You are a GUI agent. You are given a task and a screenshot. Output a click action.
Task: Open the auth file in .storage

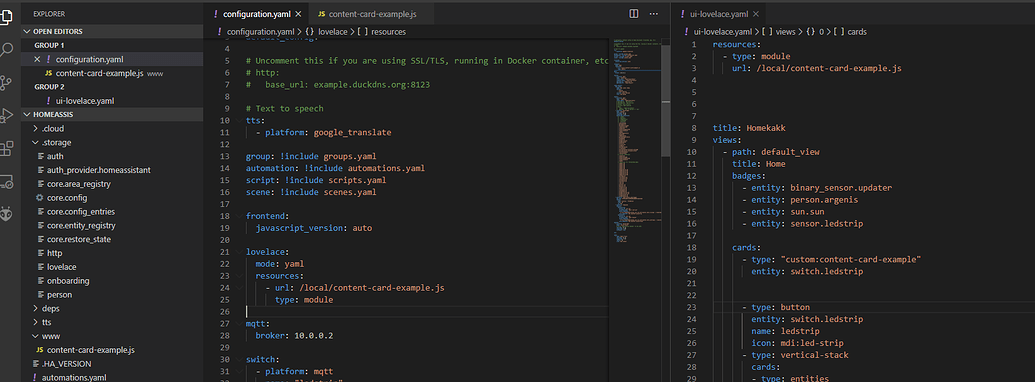click(55, 156)
